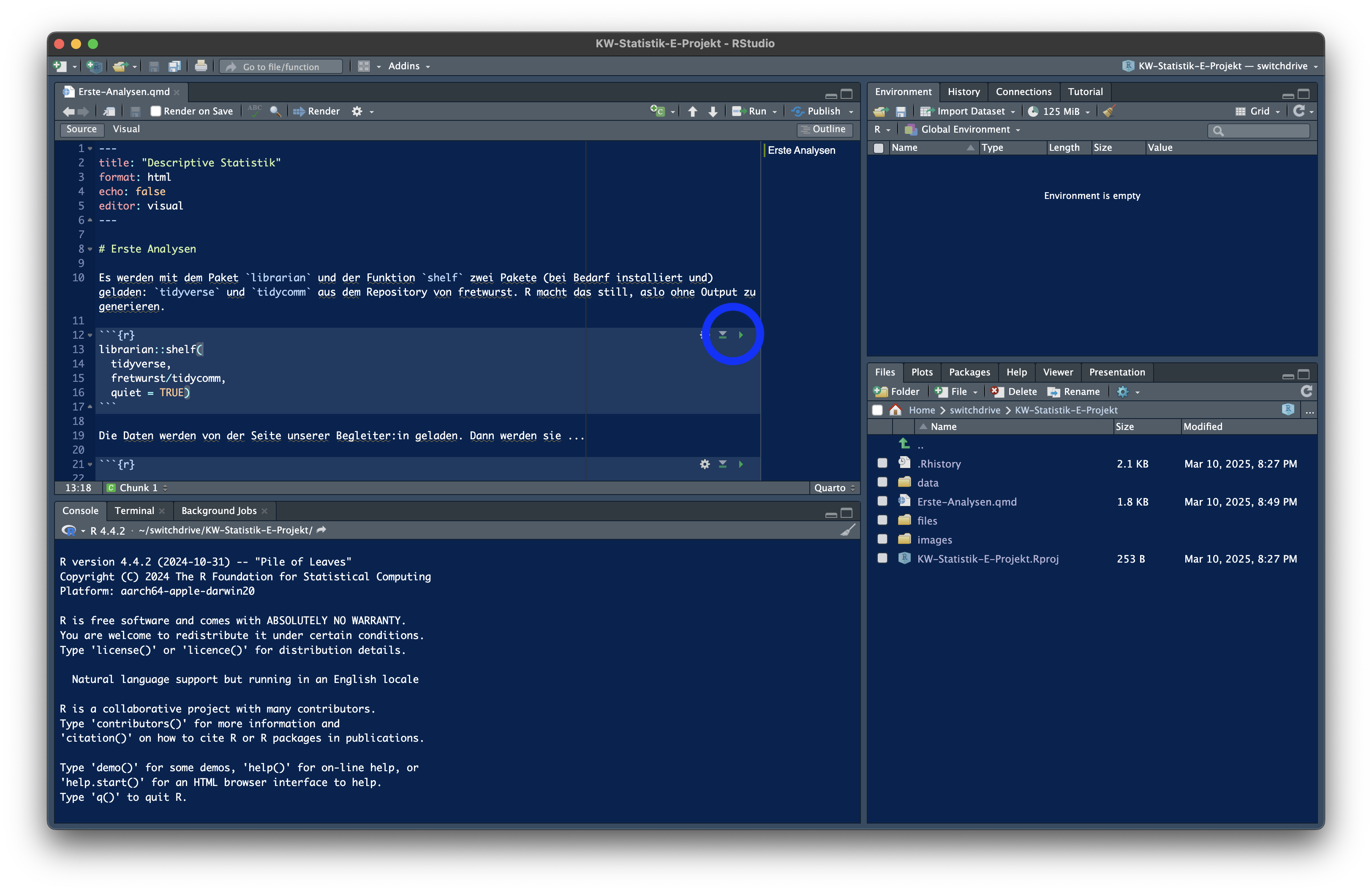
Task: Open the Import Dataset dropdown
Action: [x=967, y=111]
